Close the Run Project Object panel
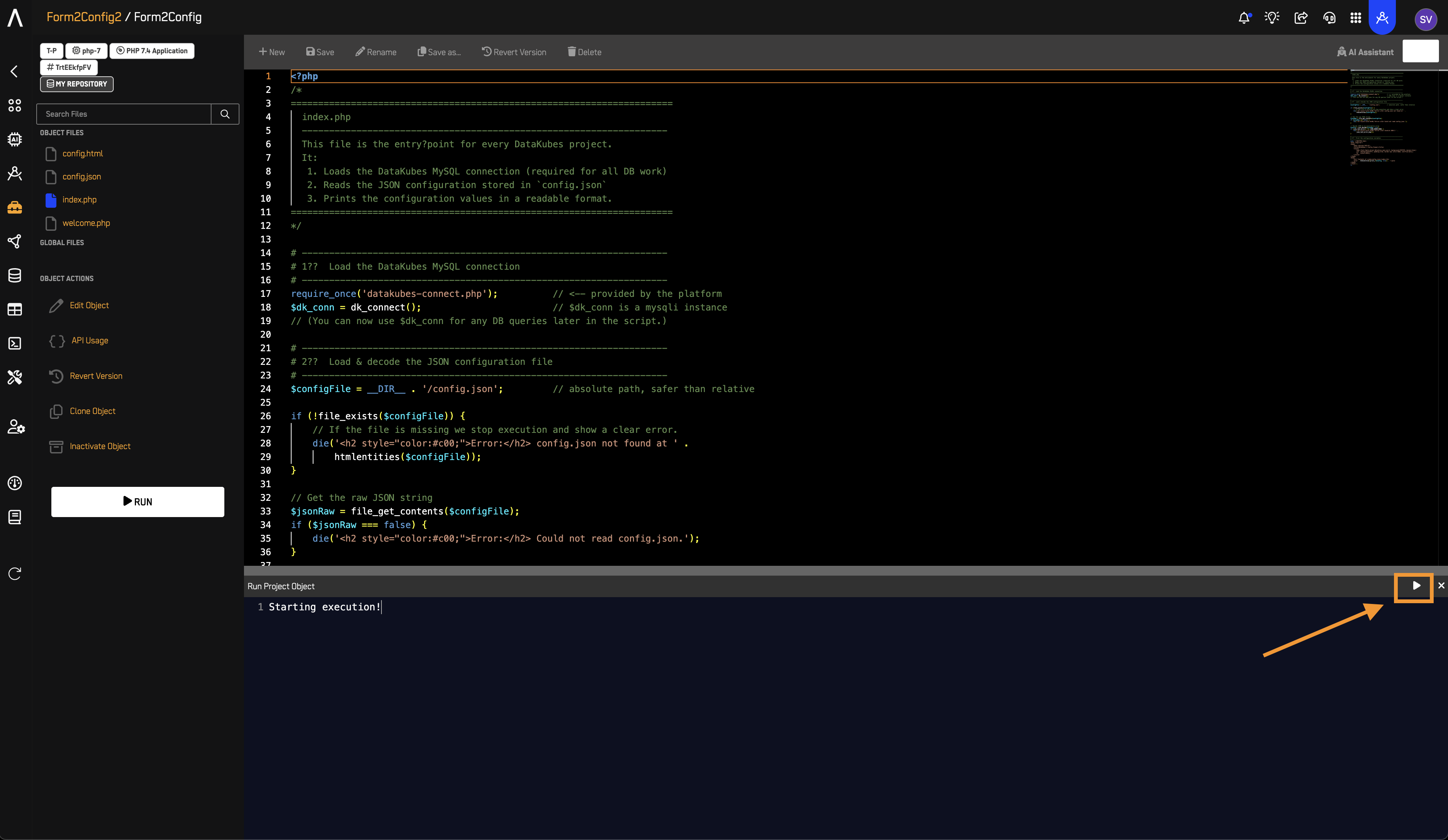The width and height of the screenshot is (1448, 840). tap(1441, 585)
